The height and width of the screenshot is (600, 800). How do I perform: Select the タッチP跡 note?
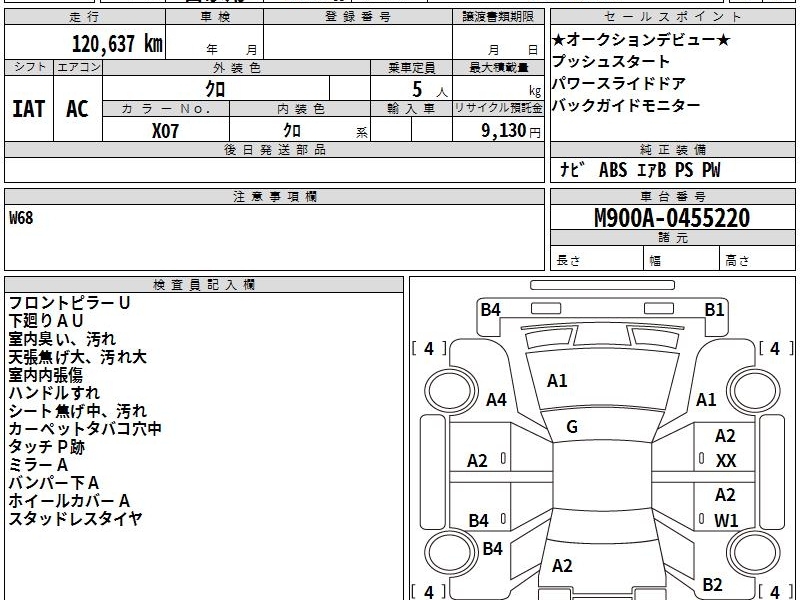[46, 447]
